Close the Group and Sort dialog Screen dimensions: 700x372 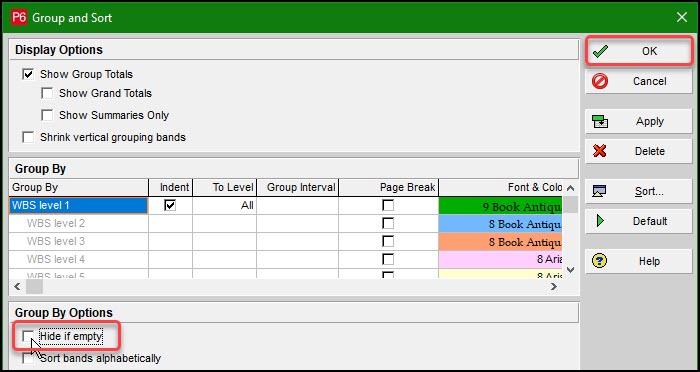(682, 17)
